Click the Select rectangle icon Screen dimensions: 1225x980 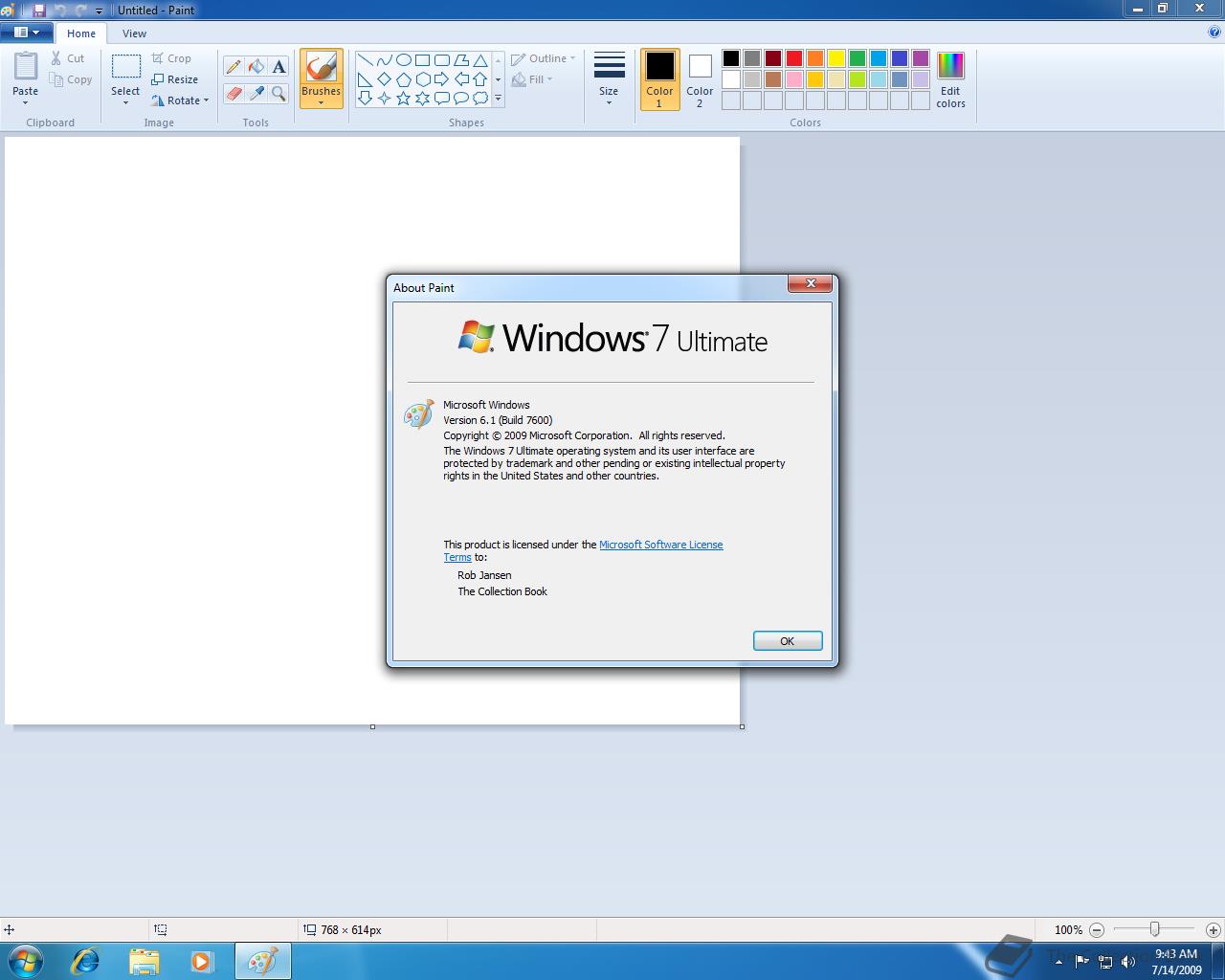point(125,67)
